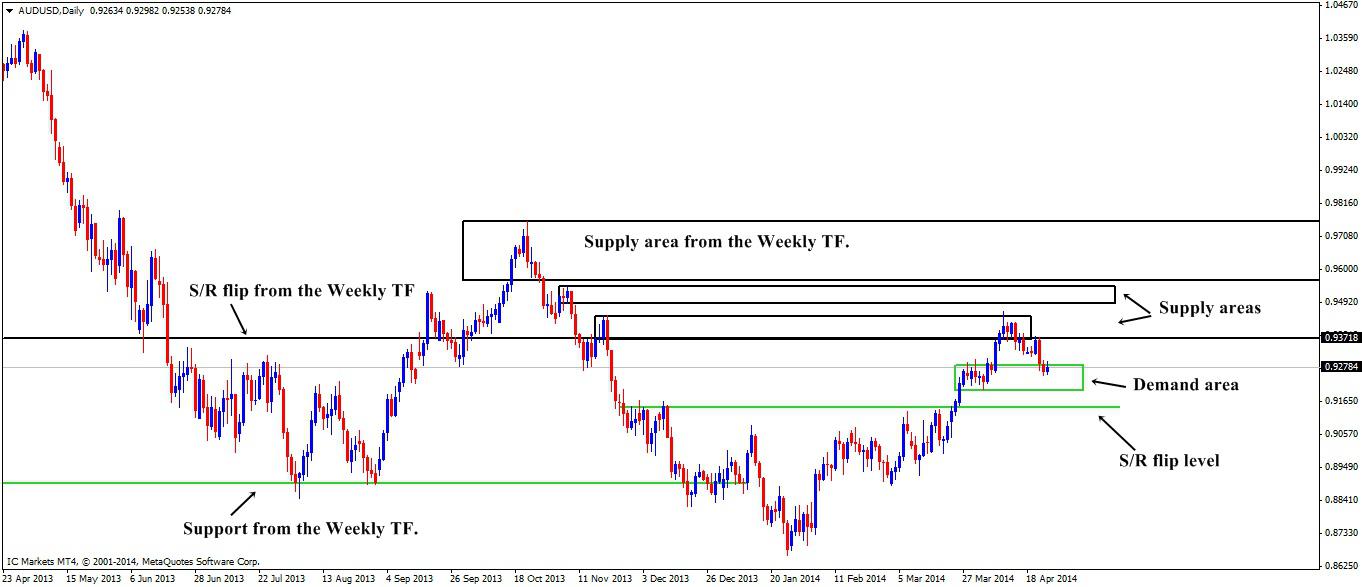Image resolution: width=1362 pixels, height=587 pixels.
Task: Click the 18 Apr 2014 date on time axis
Action: (x=1051, y=579)
